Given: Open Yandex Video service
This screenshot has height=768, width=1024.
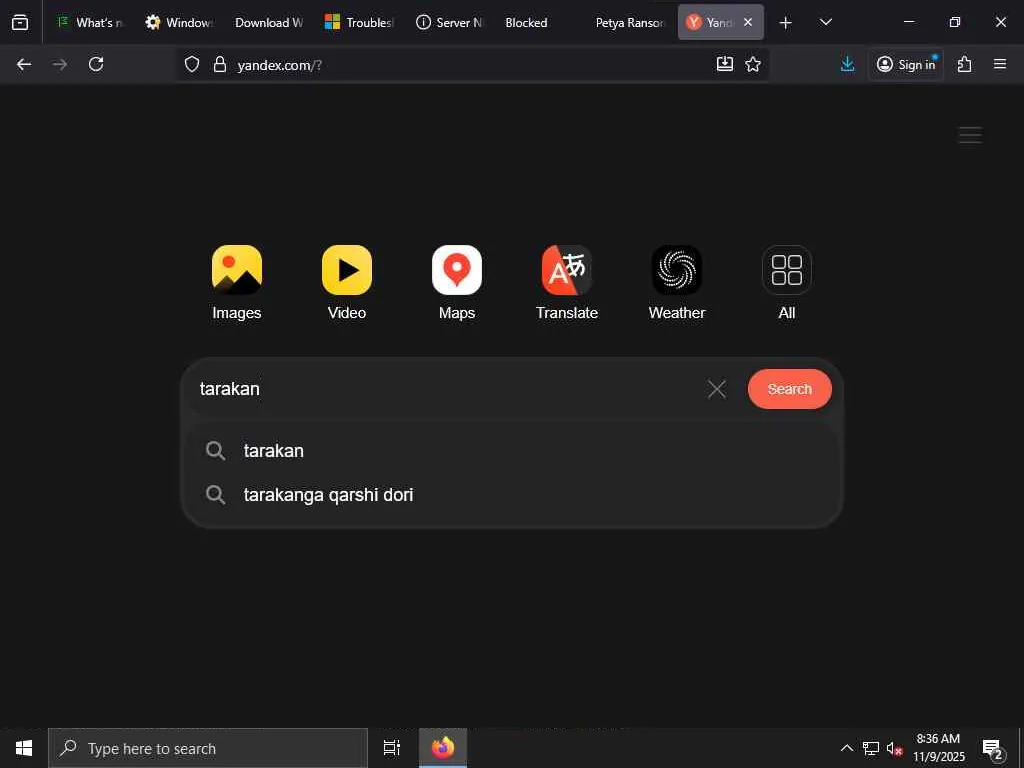Looking at the screenshot, I should click(x=347, y=282).
